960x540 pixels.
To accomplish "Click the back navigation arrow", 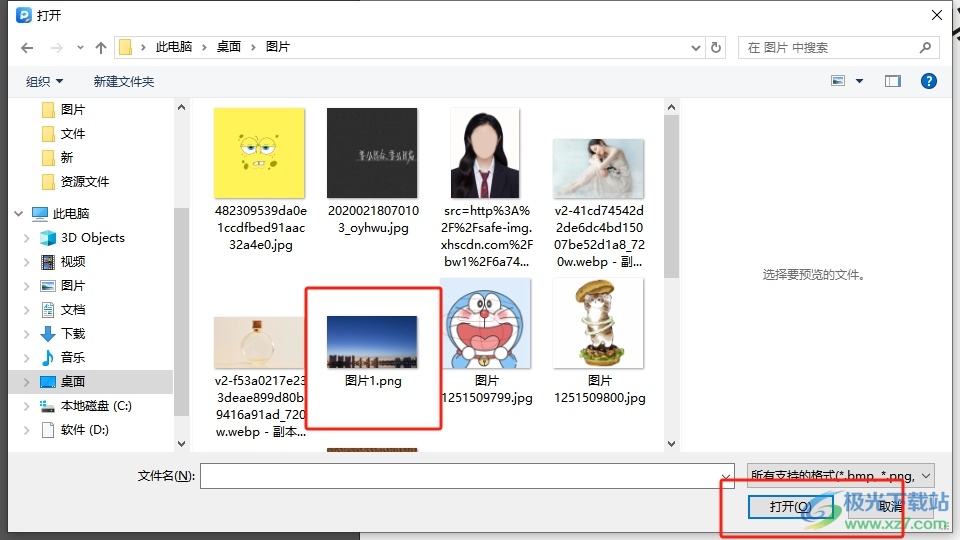I will tap(27, 47).
